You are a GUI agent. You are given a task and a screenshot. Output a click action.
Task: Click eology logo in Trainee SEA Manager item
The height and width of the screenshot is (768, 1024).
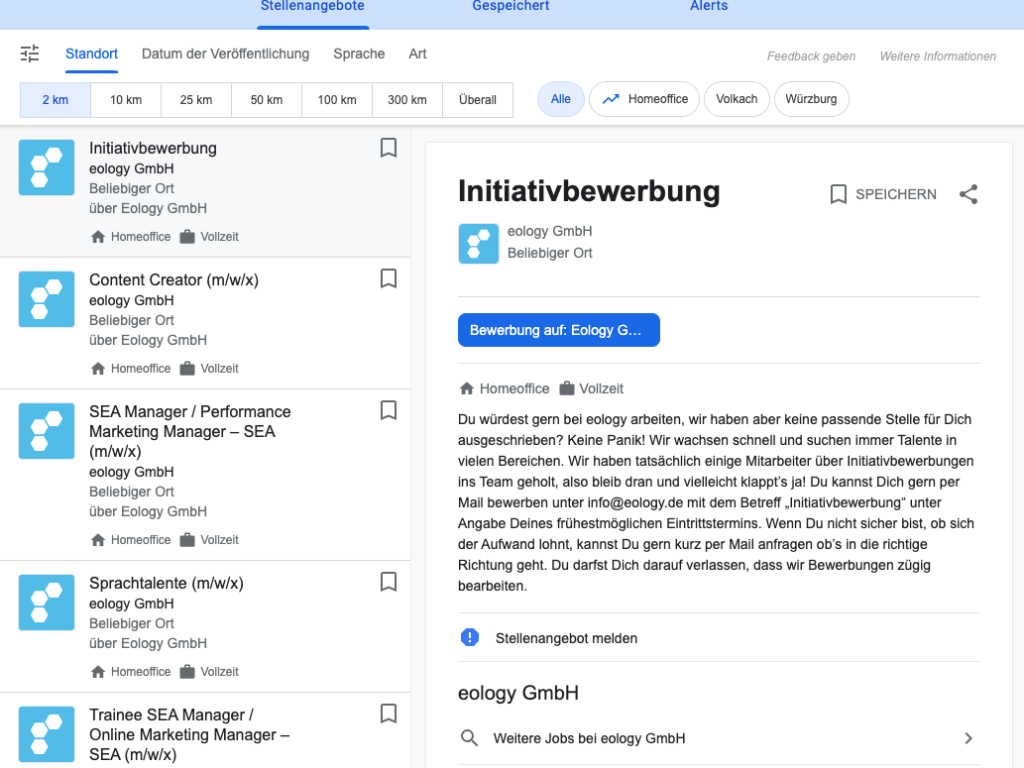[46, 734]
